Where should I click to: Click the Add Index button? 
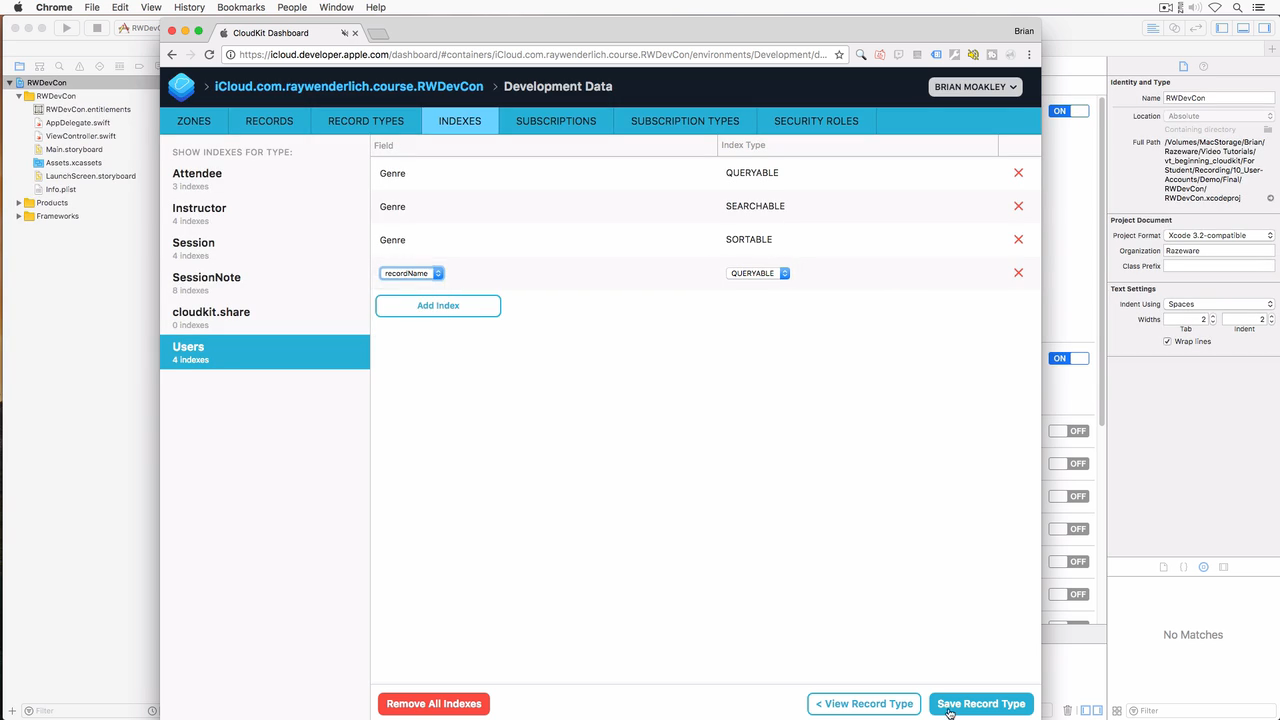point(438,306)
